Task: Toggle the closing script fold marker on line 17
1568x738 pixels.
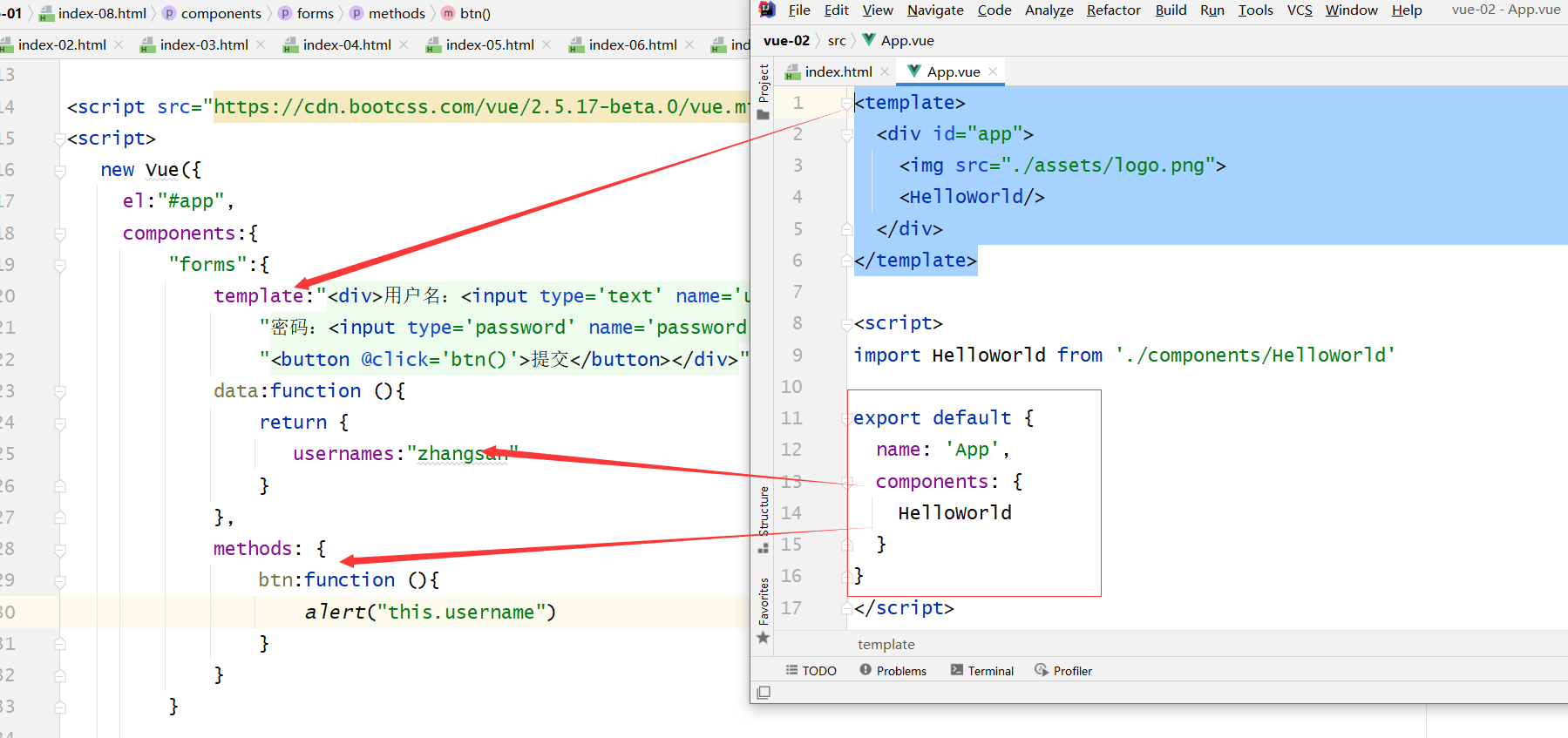Action: pos(846,608)
